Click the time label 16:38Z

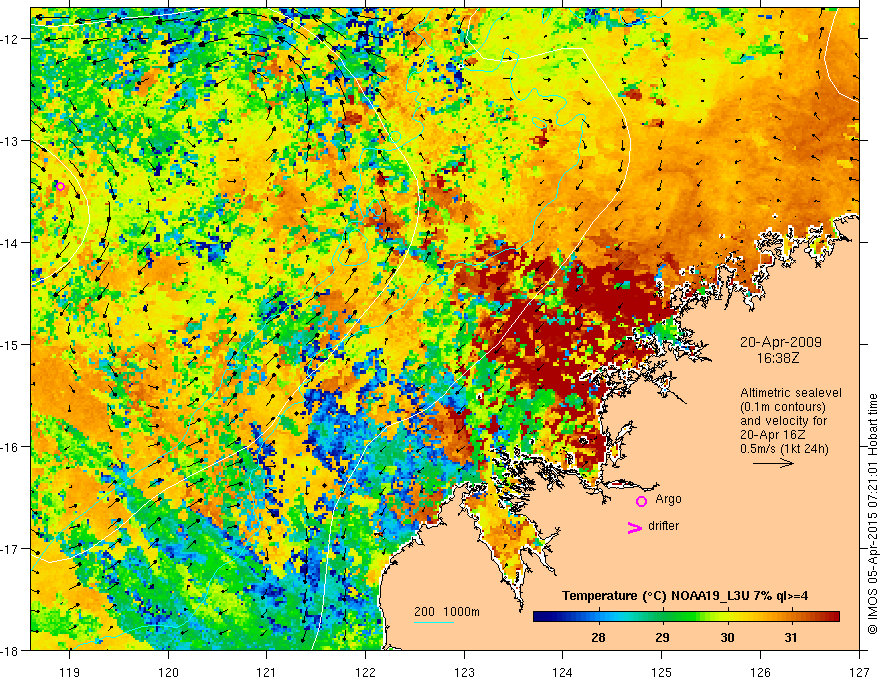(778, 358)
